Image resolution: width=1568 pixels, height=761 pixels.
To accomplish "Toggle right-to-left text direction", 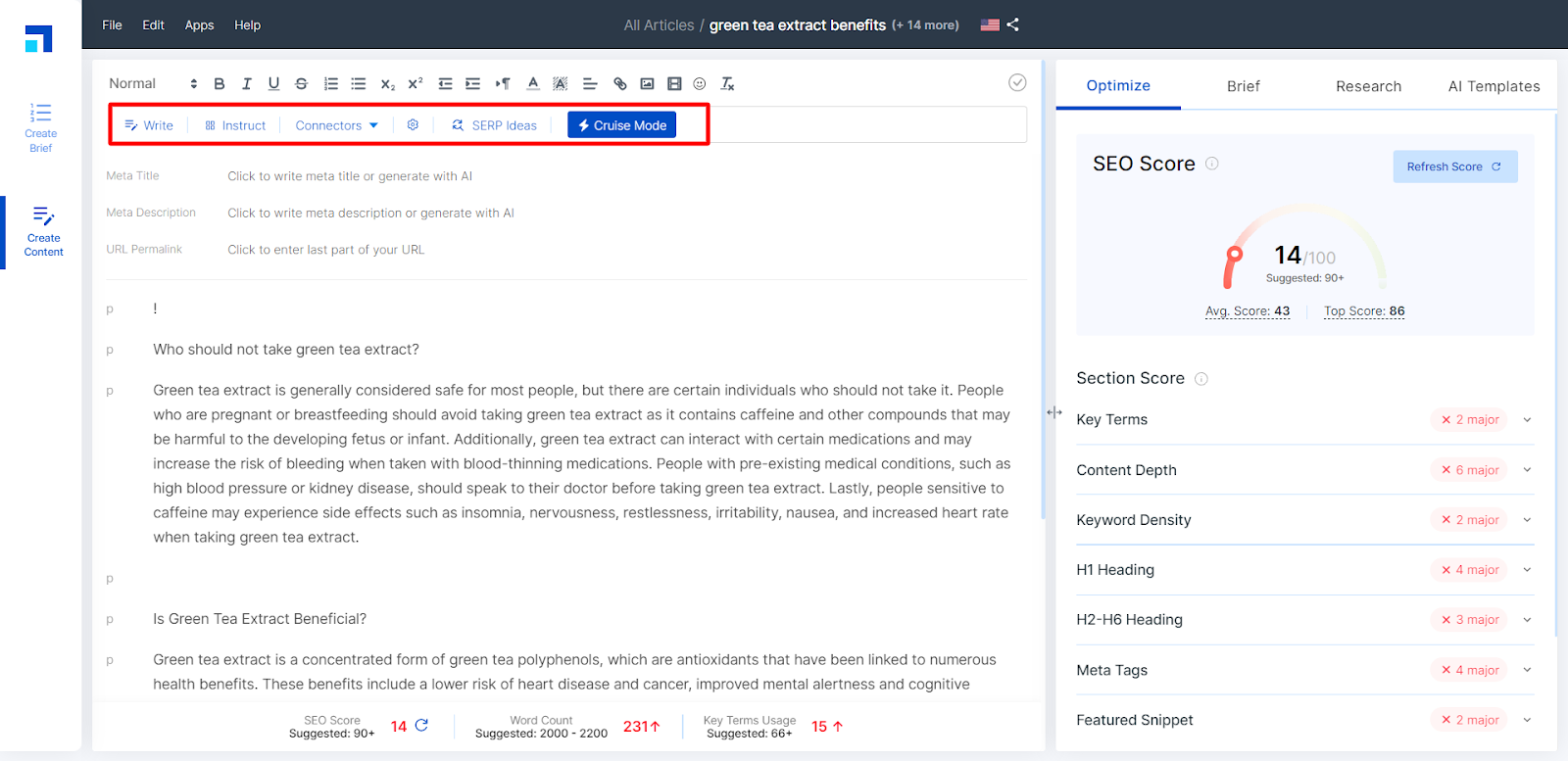I will (503, 84).
